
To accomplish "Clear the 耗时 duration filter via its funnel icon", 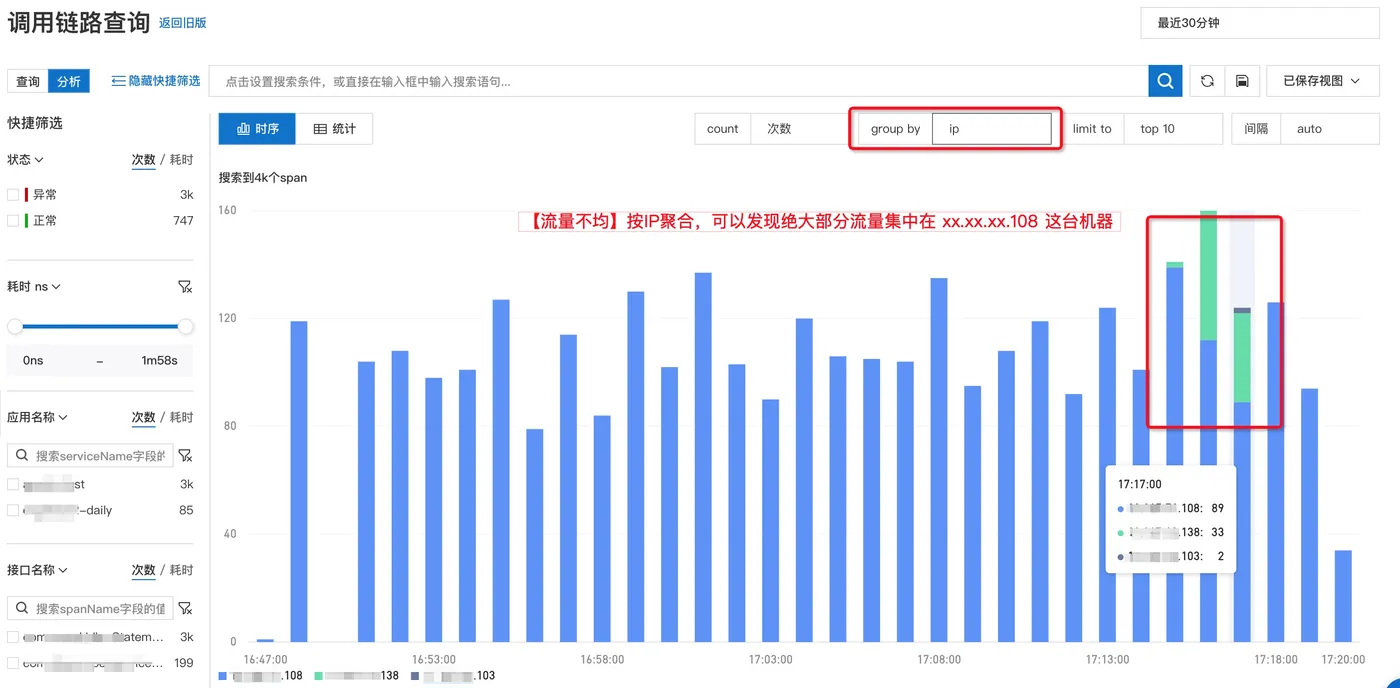I will click(x=184, y=287).
